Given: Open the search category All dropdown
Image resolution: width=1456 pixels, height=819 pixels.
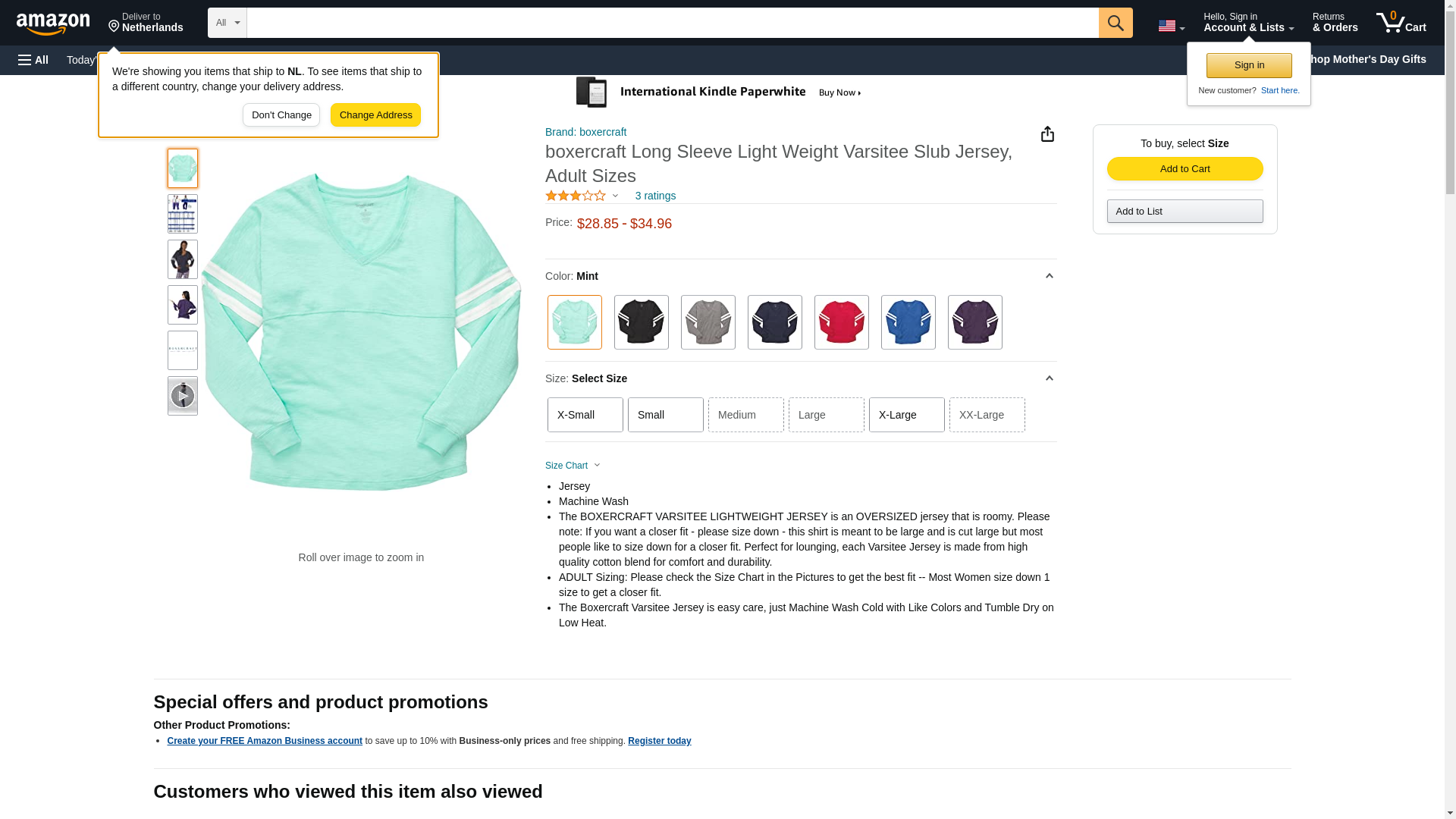Looking at the screenshot, I should click(x=227, y=23).
